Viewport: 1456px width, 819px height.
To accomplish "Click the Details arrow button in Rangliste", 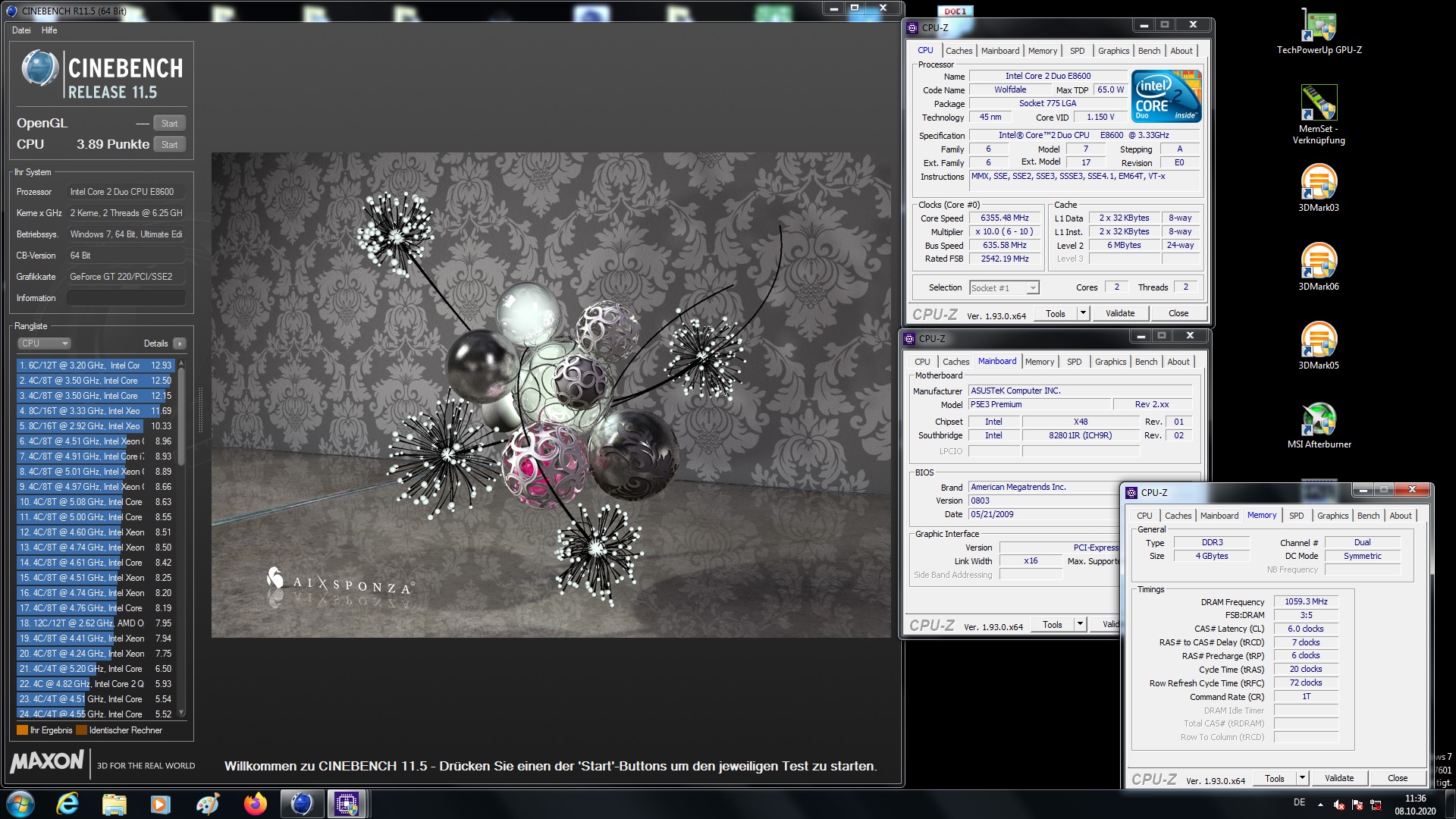I will point(180,344).
